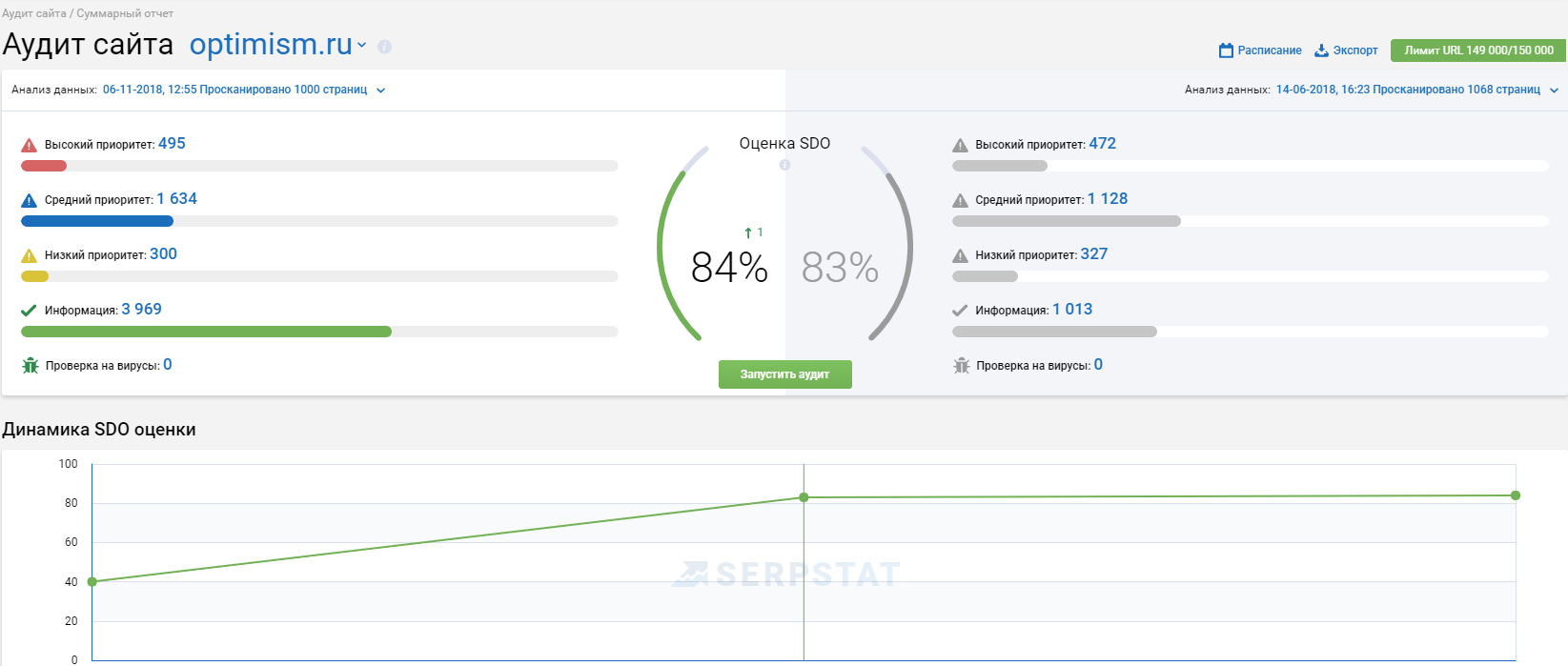Click the Динамика SDO оценки heading
The height and width of the screenshot is (666, 1568).
click(x=99, y=430)
